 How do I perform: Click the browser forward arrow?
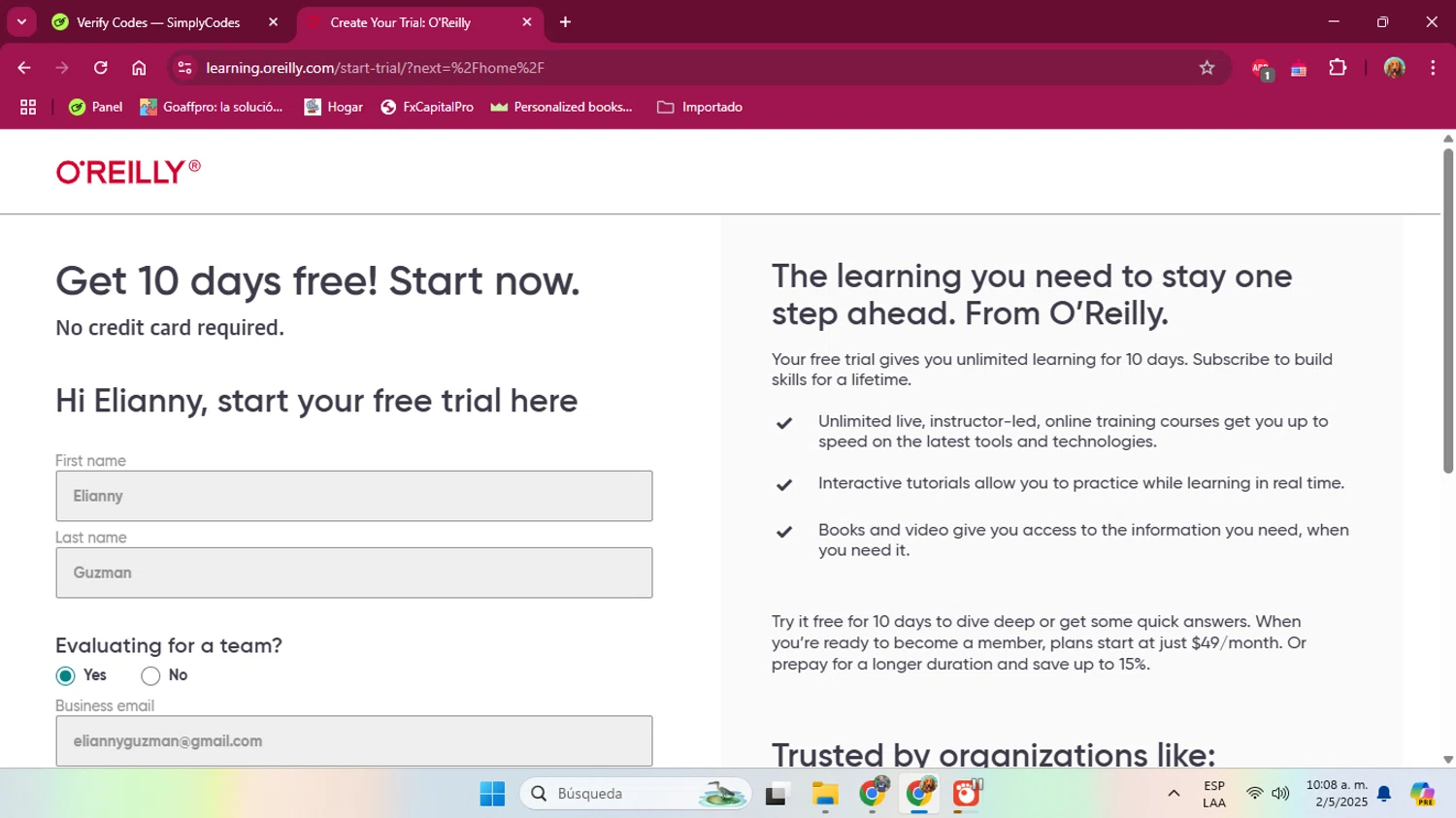coord(62,68)
